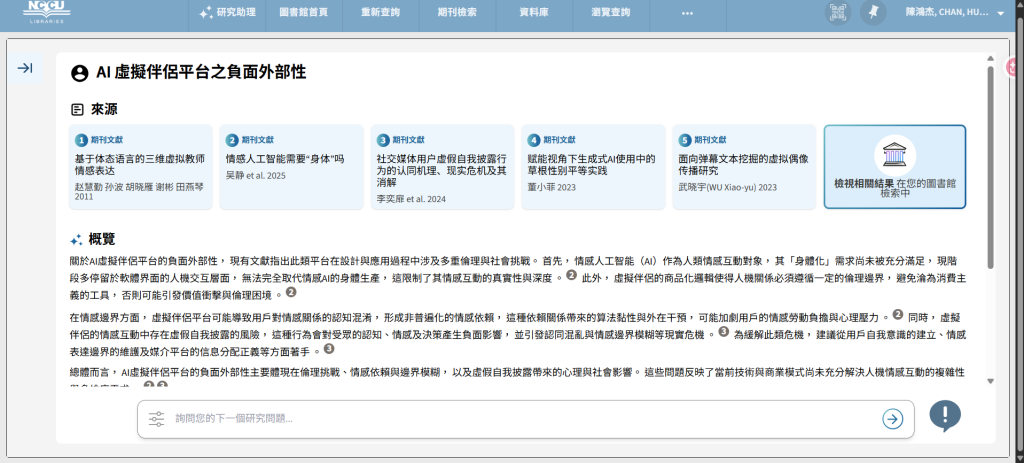
Task: Click the 來源 sources list icon
Action: (x=77, y=109)
